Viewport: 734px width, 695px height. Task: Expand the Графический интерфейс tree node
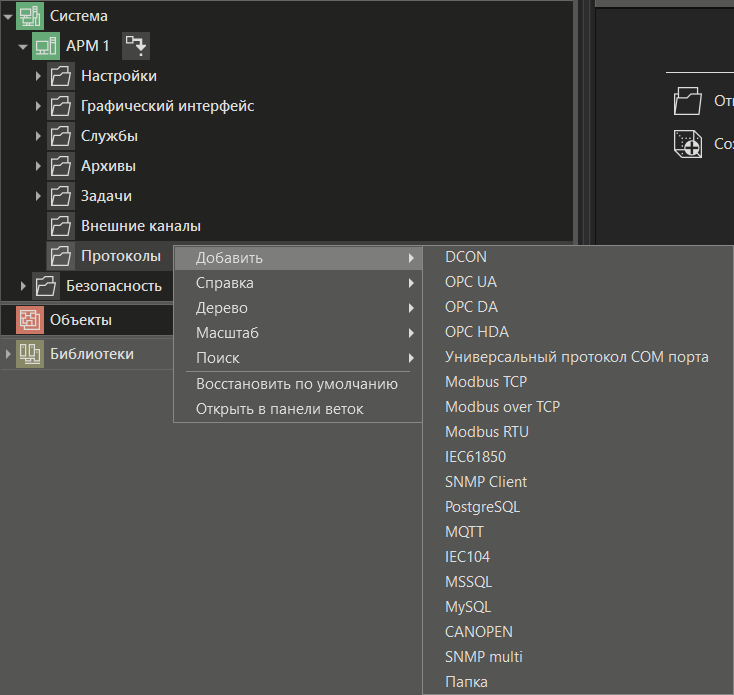(x=38, y=106)
